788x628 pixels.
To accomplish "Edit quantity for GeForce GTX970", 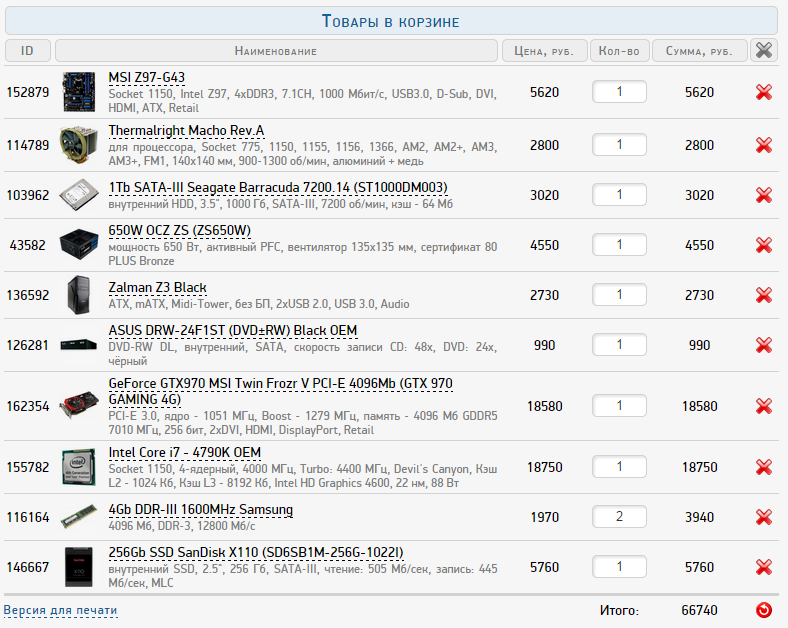I will 619,405.
